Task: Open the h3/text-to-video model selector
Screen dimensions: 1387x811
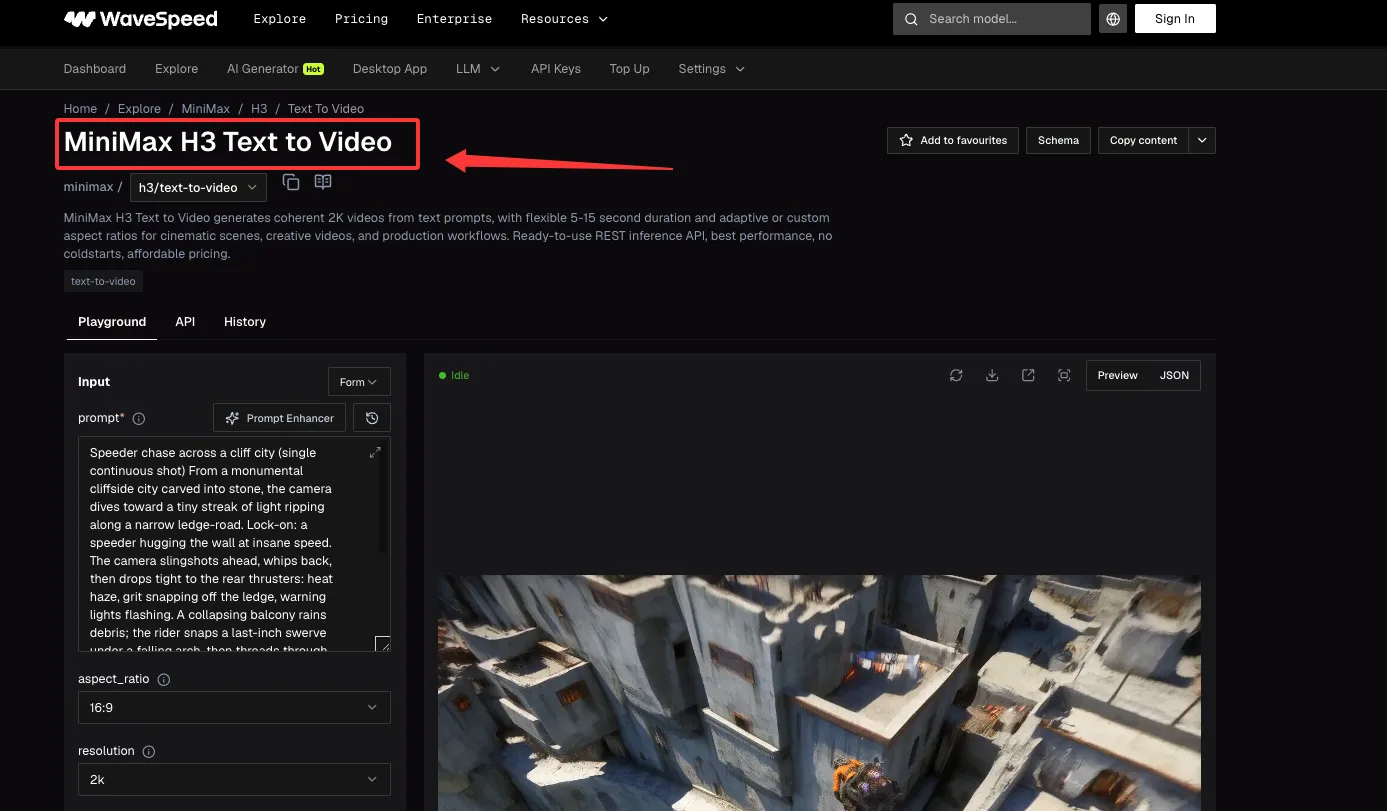Action: [198, 187]
